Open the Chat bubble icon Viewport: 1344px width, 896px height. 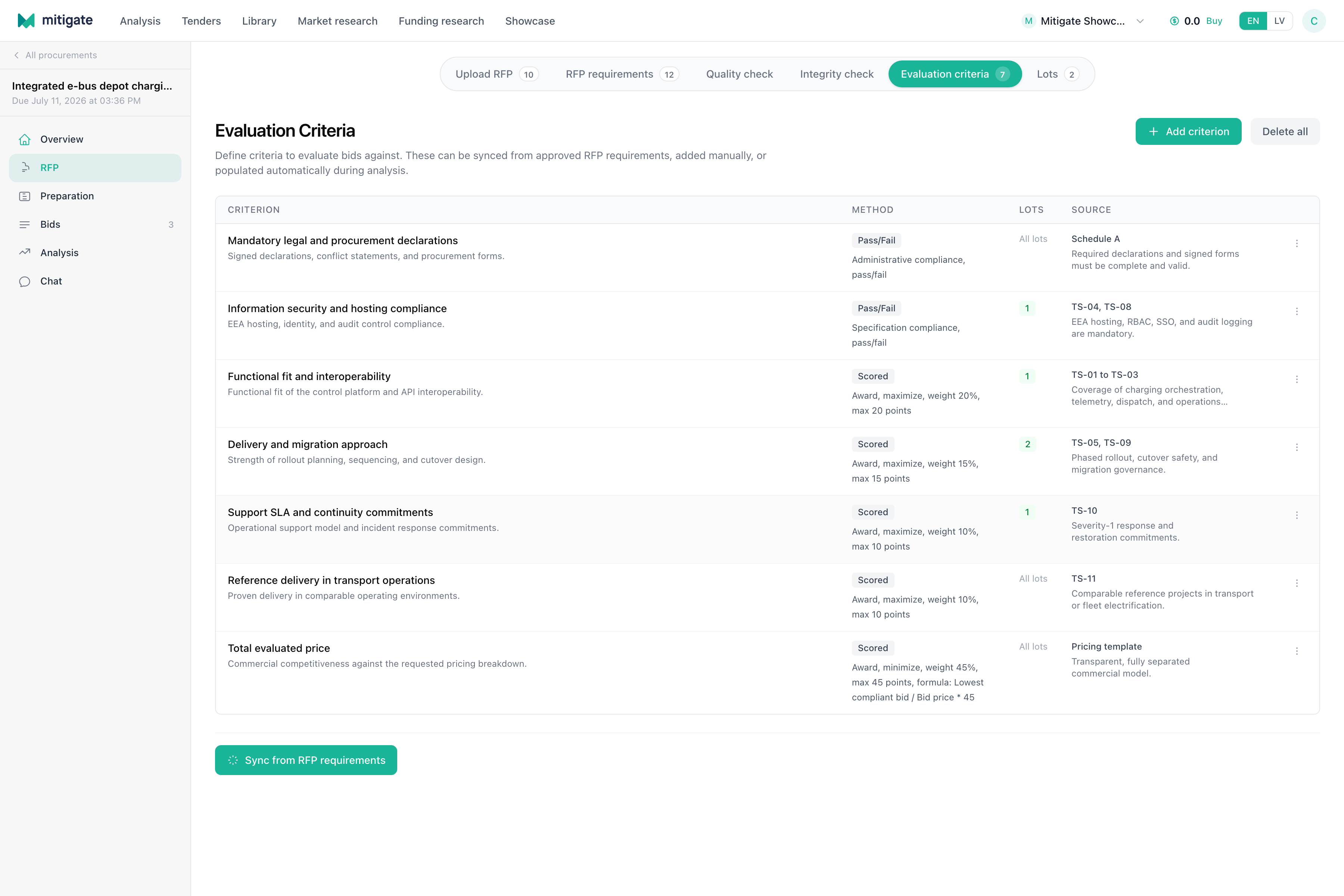[25, 281]
